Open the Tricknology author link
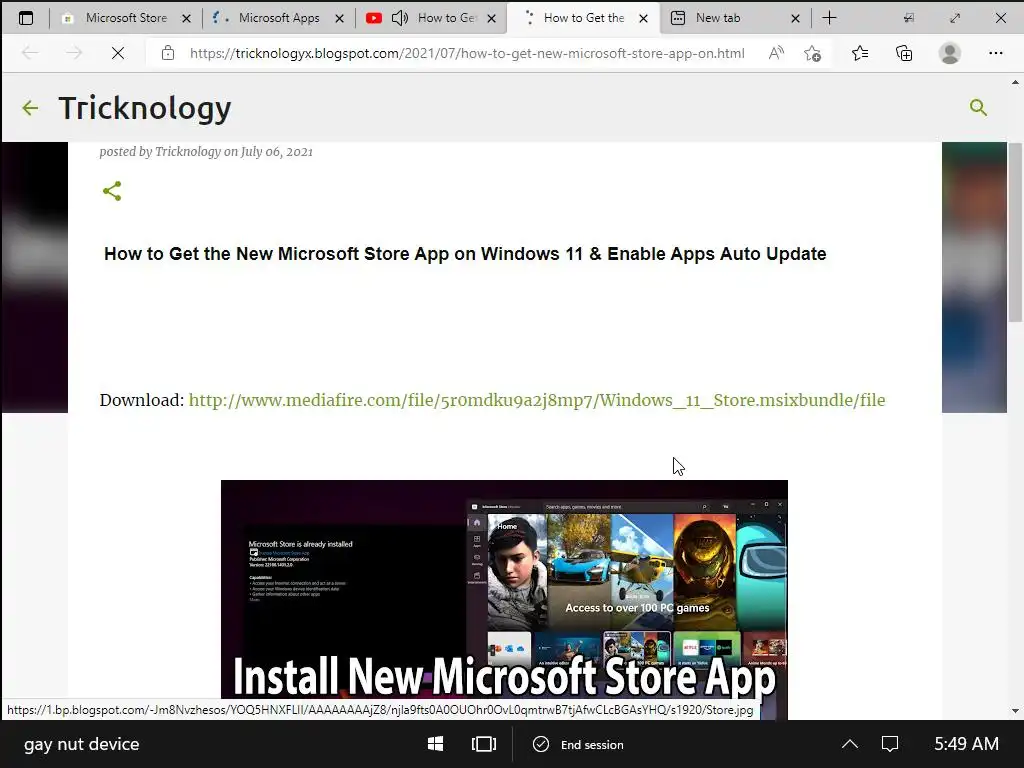 pyautogui.click(x=188, y=152)
